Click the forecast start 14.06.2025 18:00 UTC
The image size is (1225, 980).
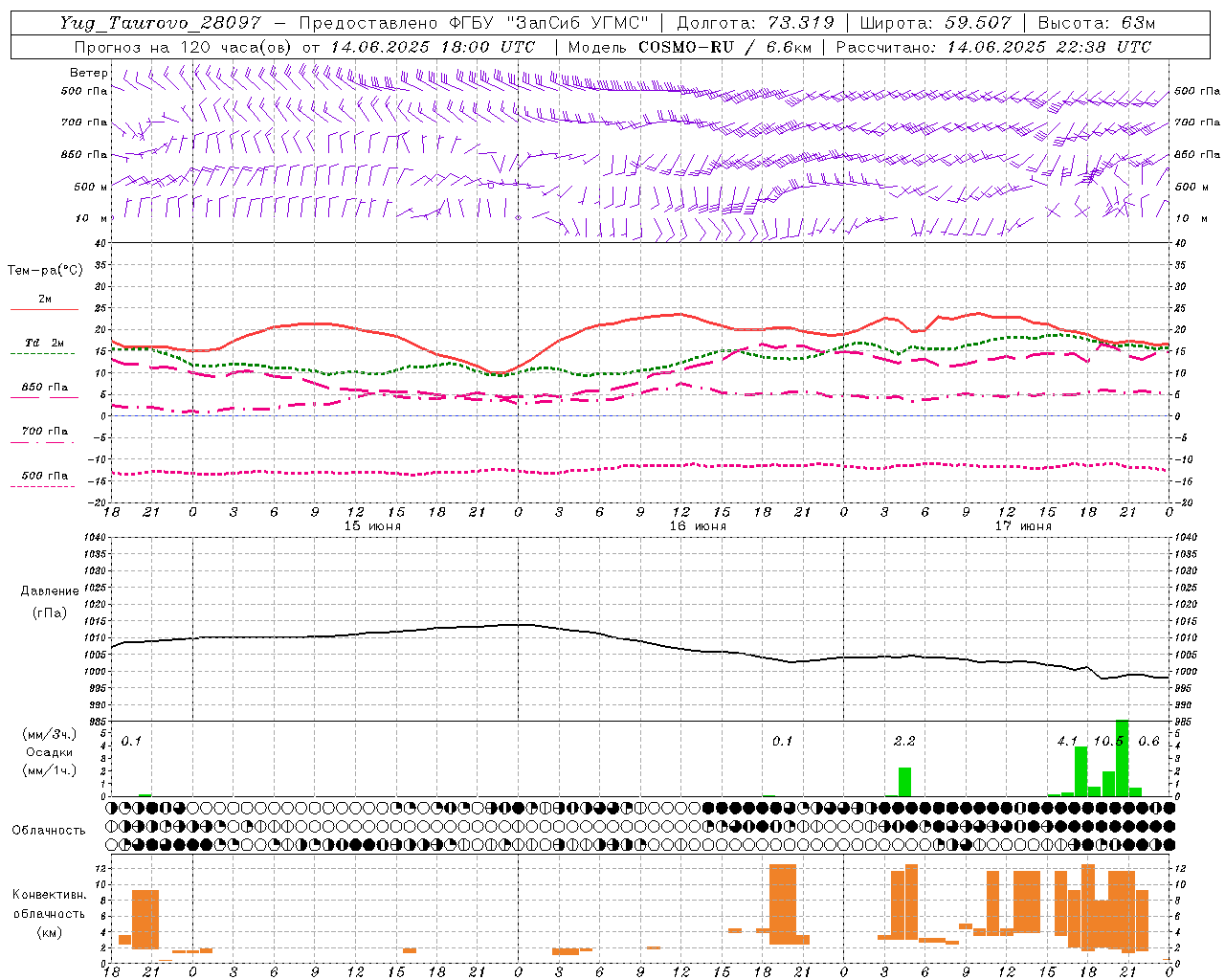[x=433, y=47]
